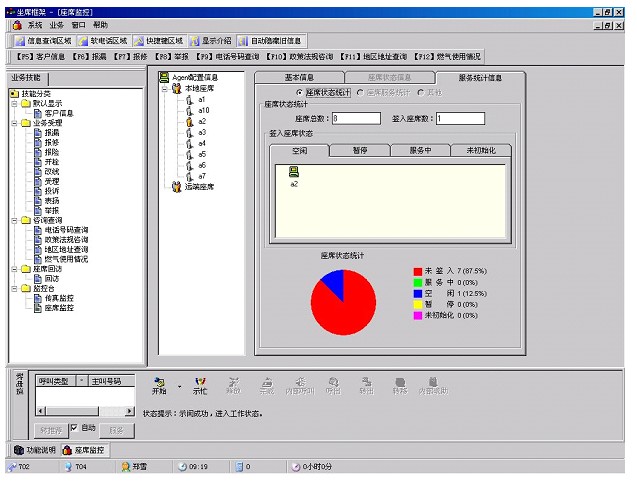Click the red 未签入 legend swatch
The width and height of the screenshot is (637, 484).
tap(418, 271)
